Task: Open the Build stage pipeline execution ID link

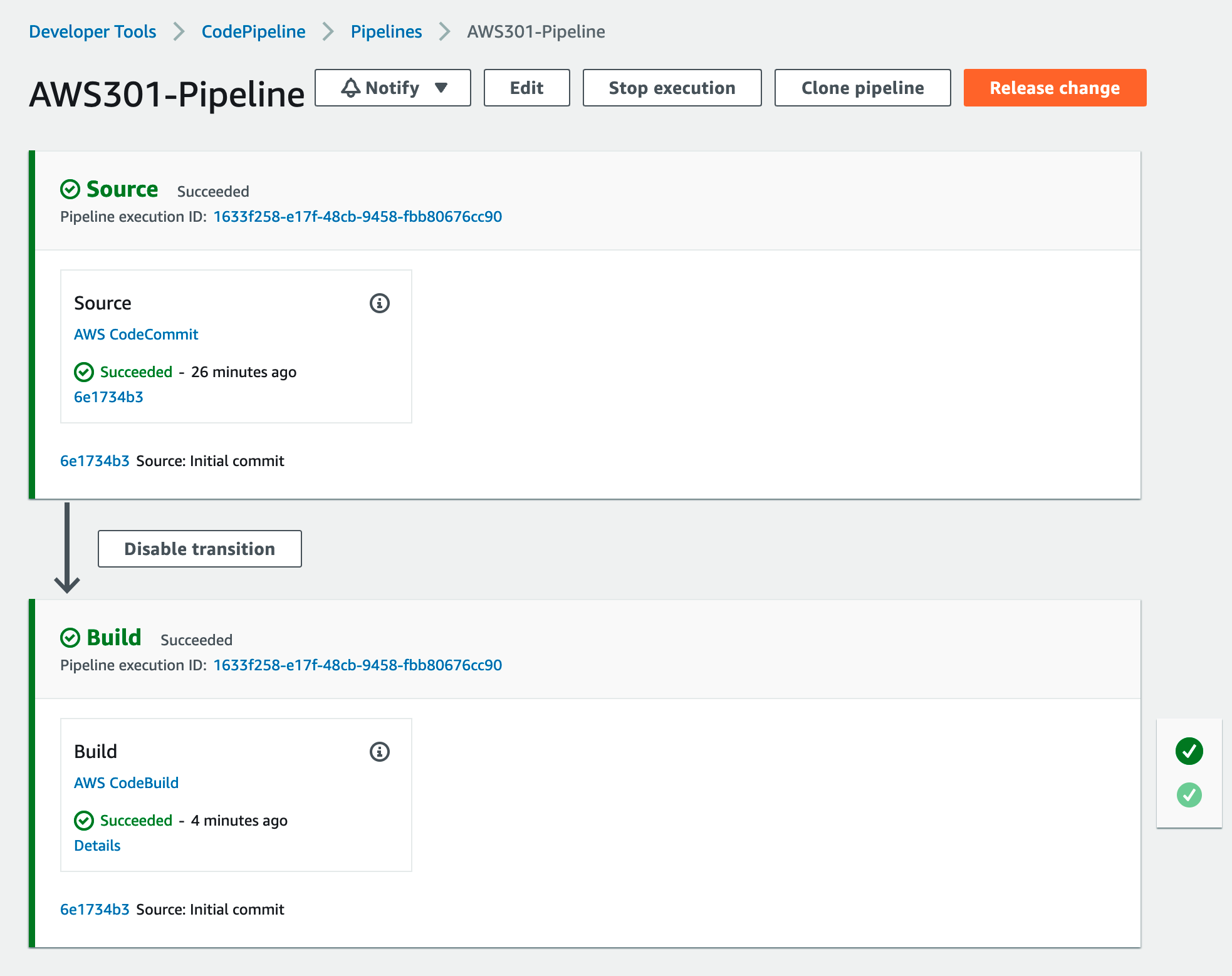Action: point(357,665)
